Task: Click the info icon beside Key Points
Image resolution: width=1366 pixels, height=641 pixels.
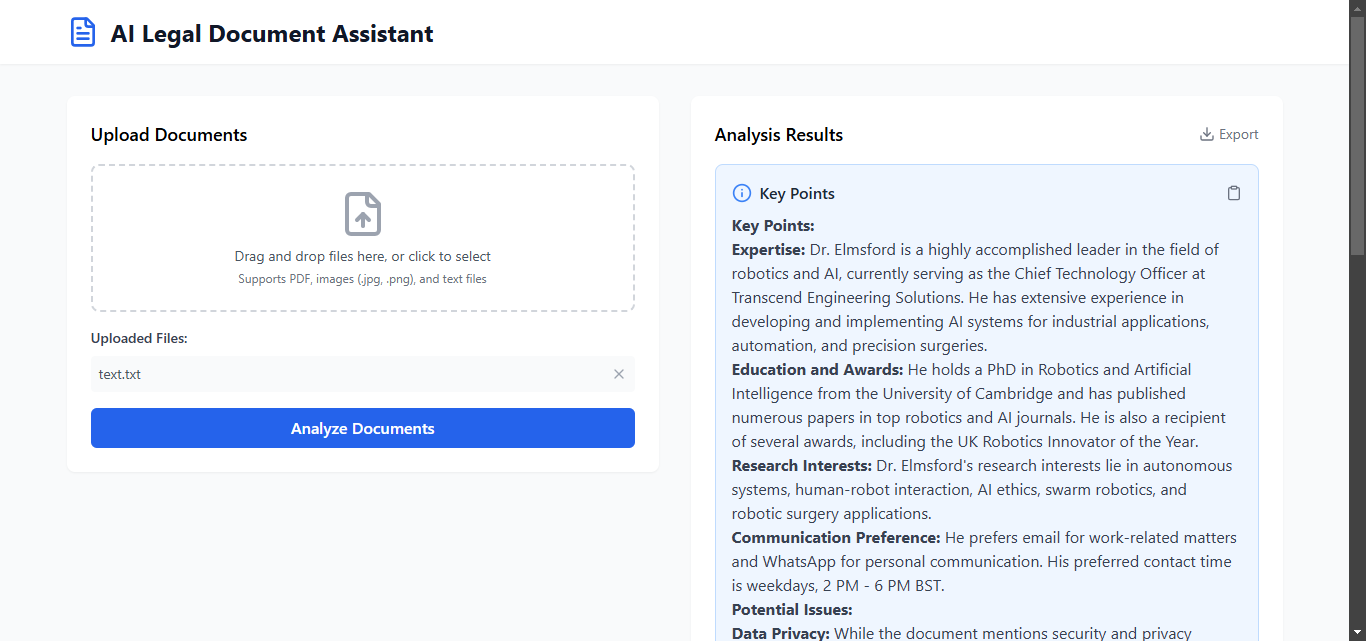Action: 741,193
